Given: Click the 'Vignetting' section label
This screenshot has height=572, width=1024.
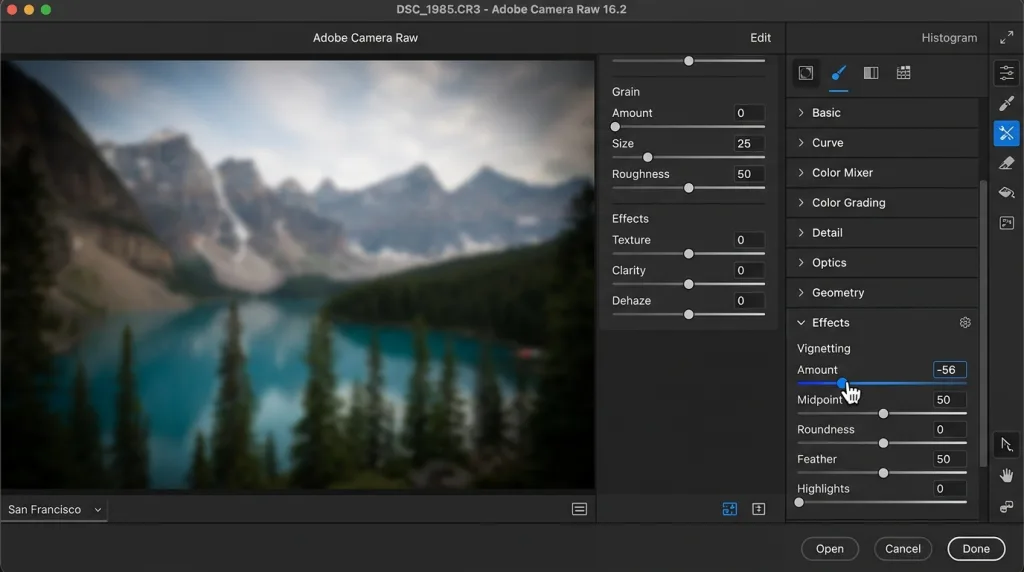Looking at the screenshot, I should coord(824,349).
